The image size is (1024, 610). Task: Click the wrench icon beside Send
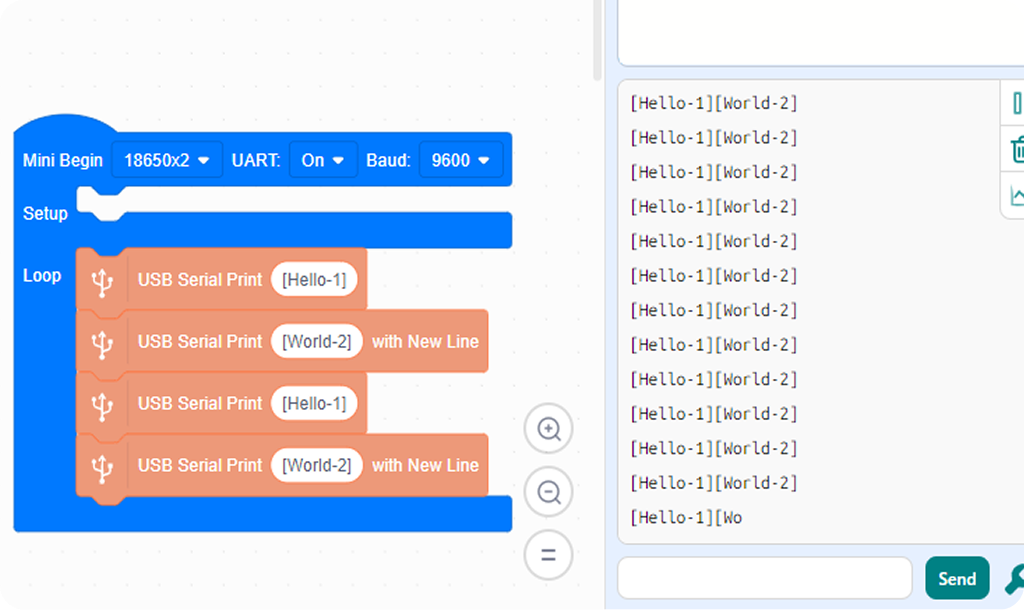pyautogui.click(x=1014, y=579)
